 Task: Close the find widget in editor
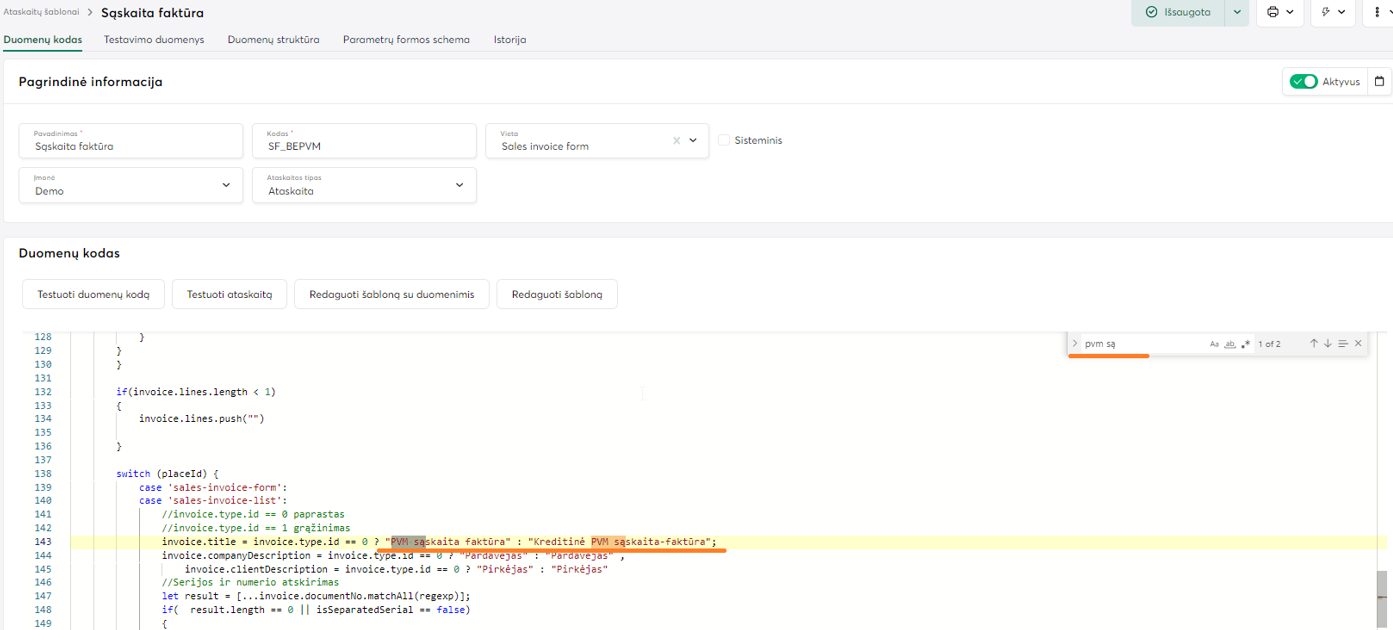(1358, 343)
